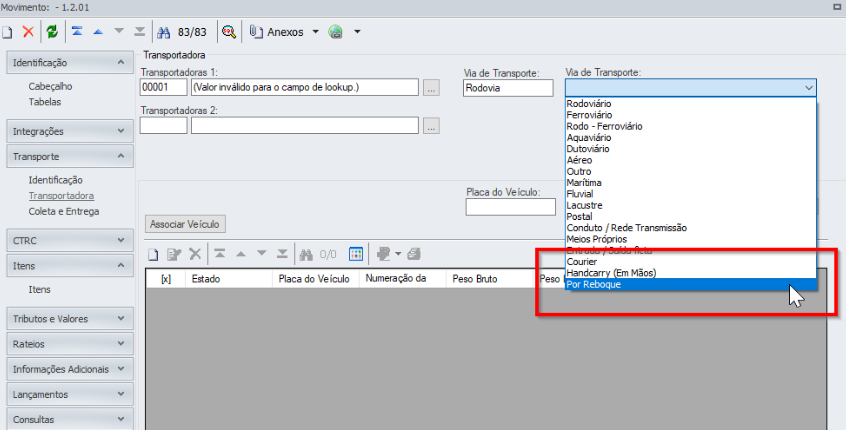Screen dimensions: 846x430
Task: Go to first row in vehicle grid toolbar
Action: tap(220, 254)
